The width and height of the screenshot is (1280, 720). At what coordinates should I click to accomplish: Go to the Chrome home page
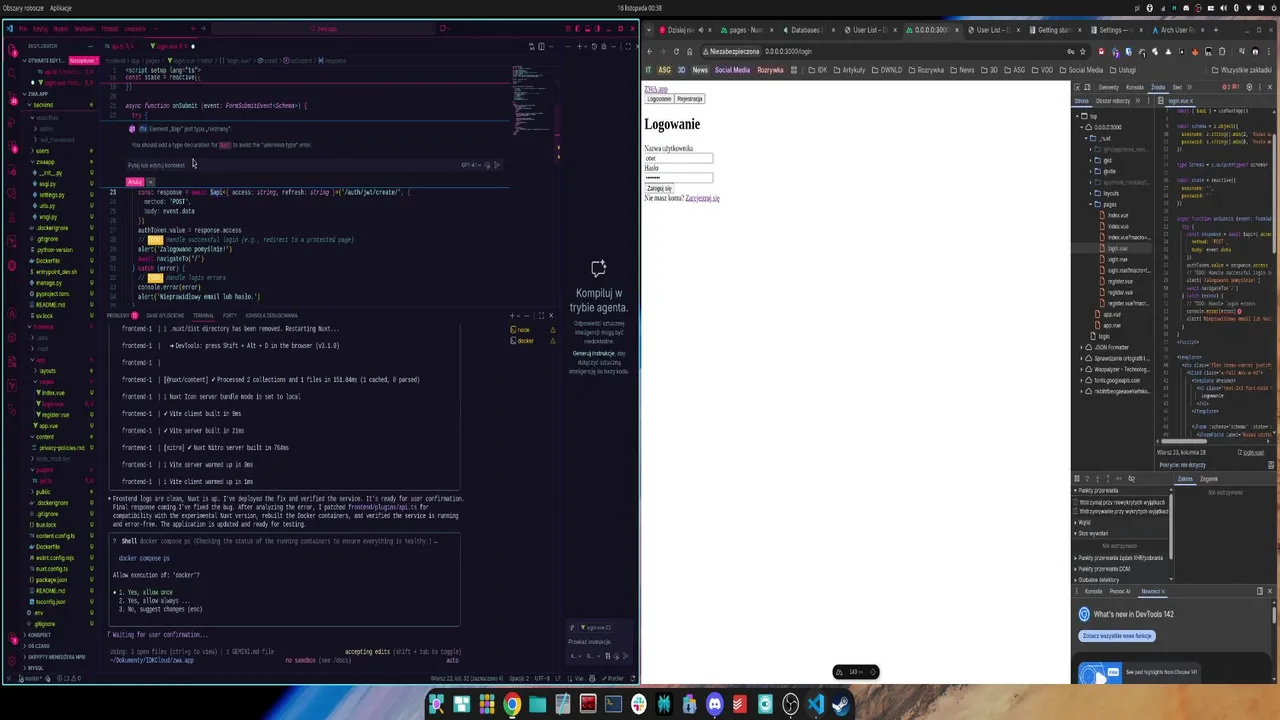click(689, 51)
